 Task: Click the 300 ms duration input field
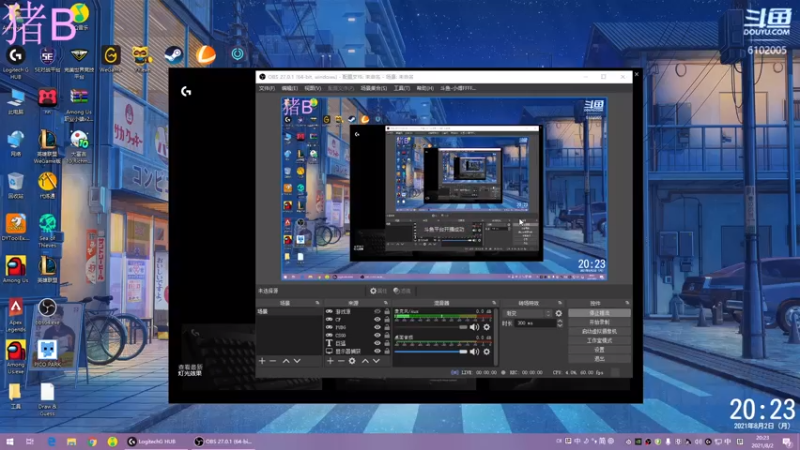535,323
